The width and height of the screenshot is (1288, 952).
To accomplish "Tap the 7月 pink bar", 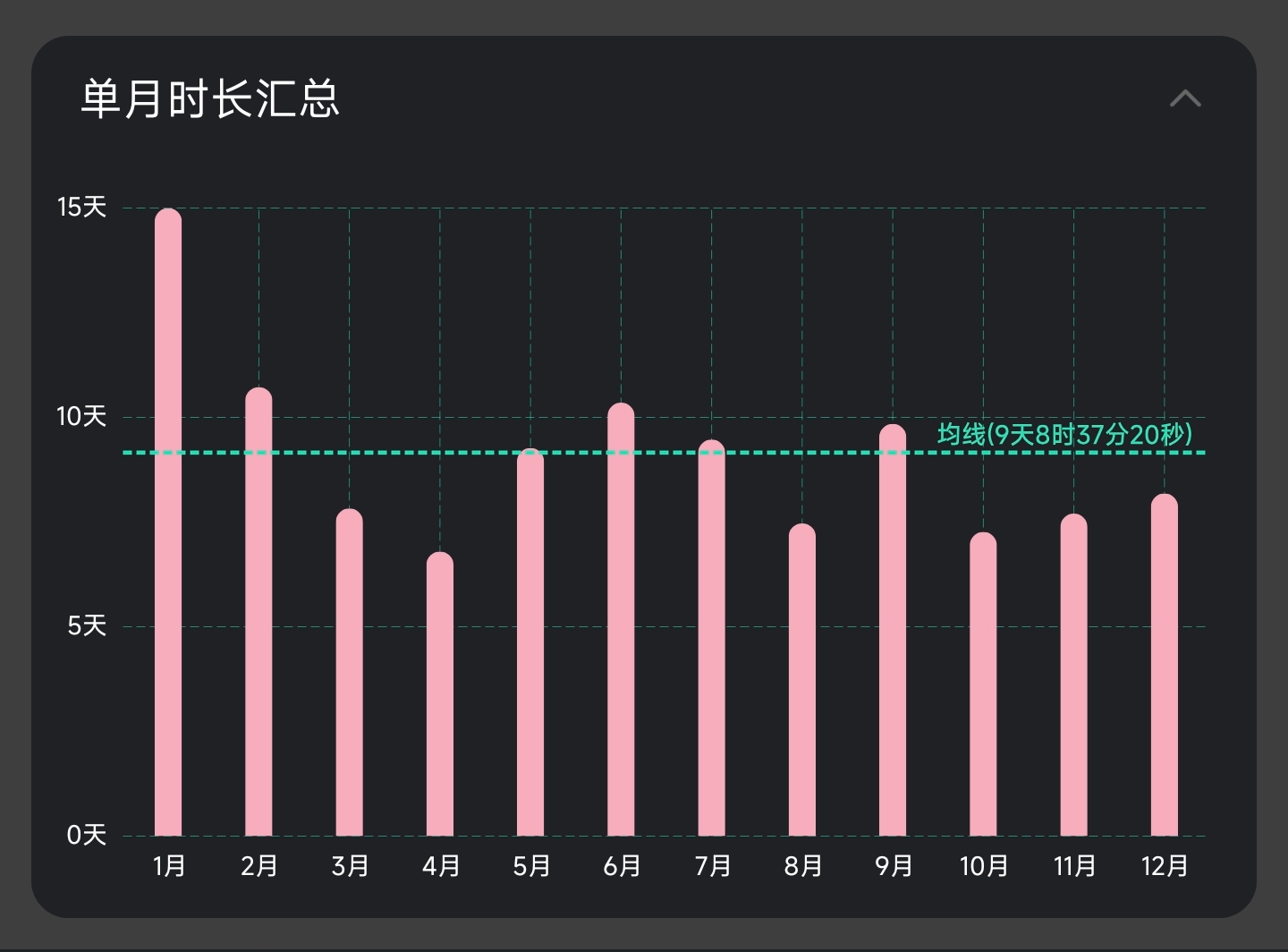I will 711,638.
